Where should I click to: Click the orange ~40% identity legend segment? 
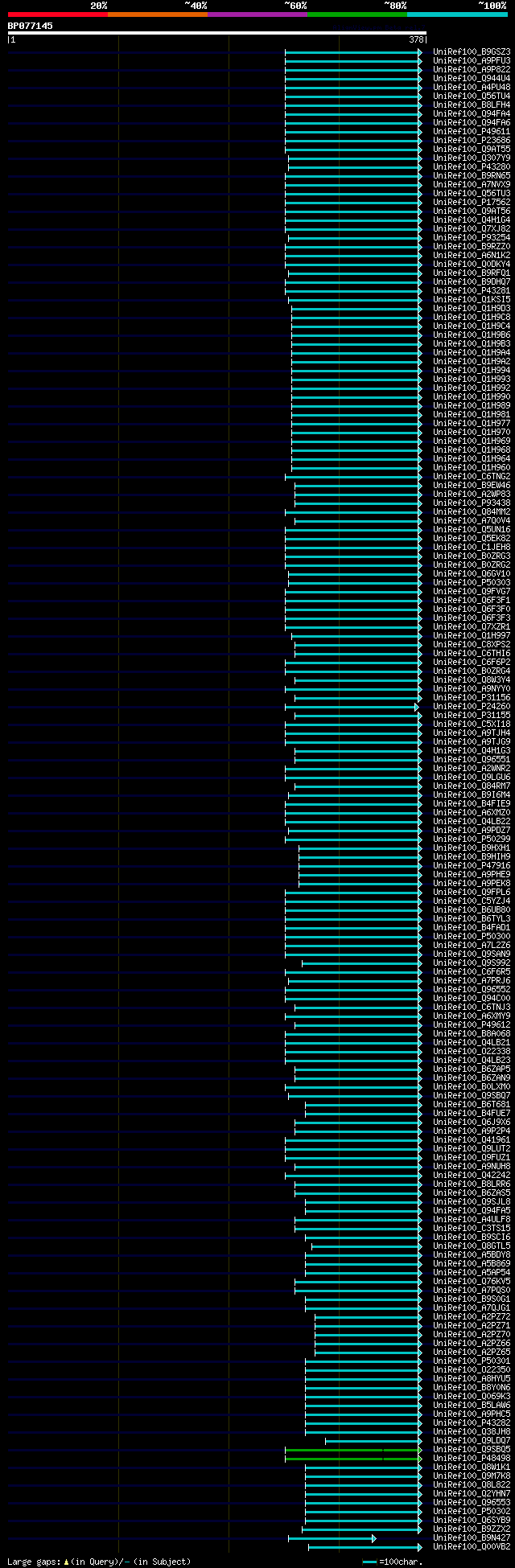tap(158, 14)
